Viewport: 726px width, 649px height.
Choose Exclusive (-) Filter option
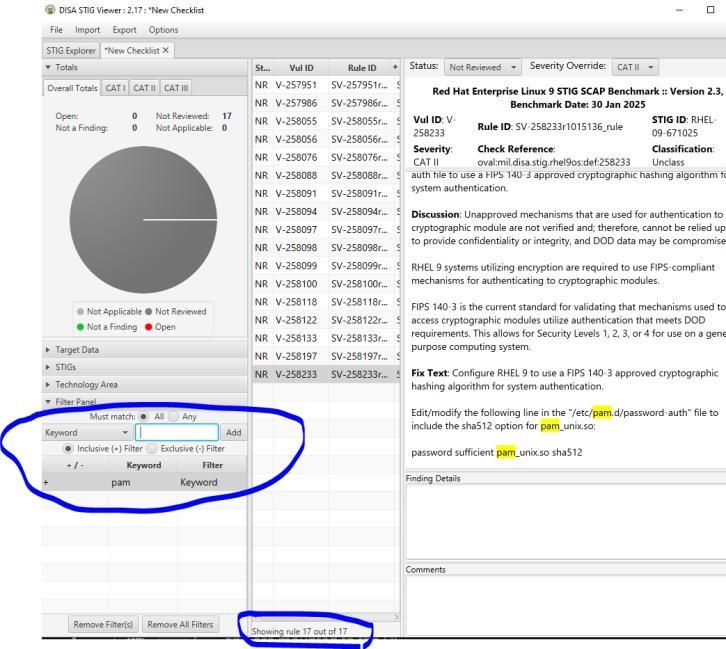point(151,449)
